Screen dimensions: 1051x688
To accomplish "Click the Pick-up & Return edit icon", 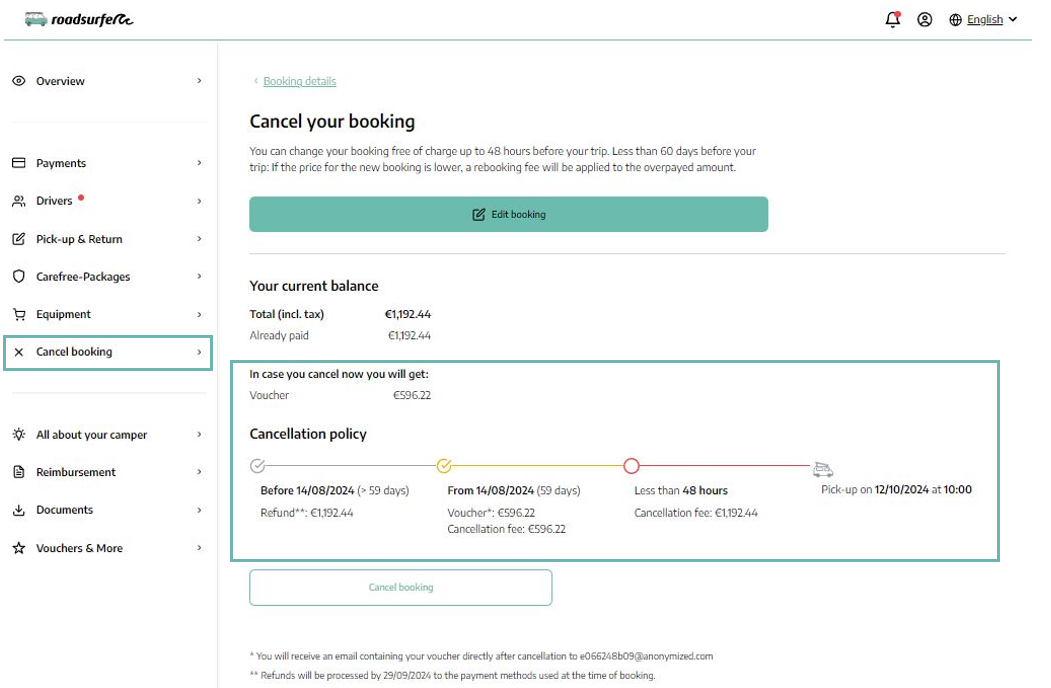I will [x=19, y=239].
